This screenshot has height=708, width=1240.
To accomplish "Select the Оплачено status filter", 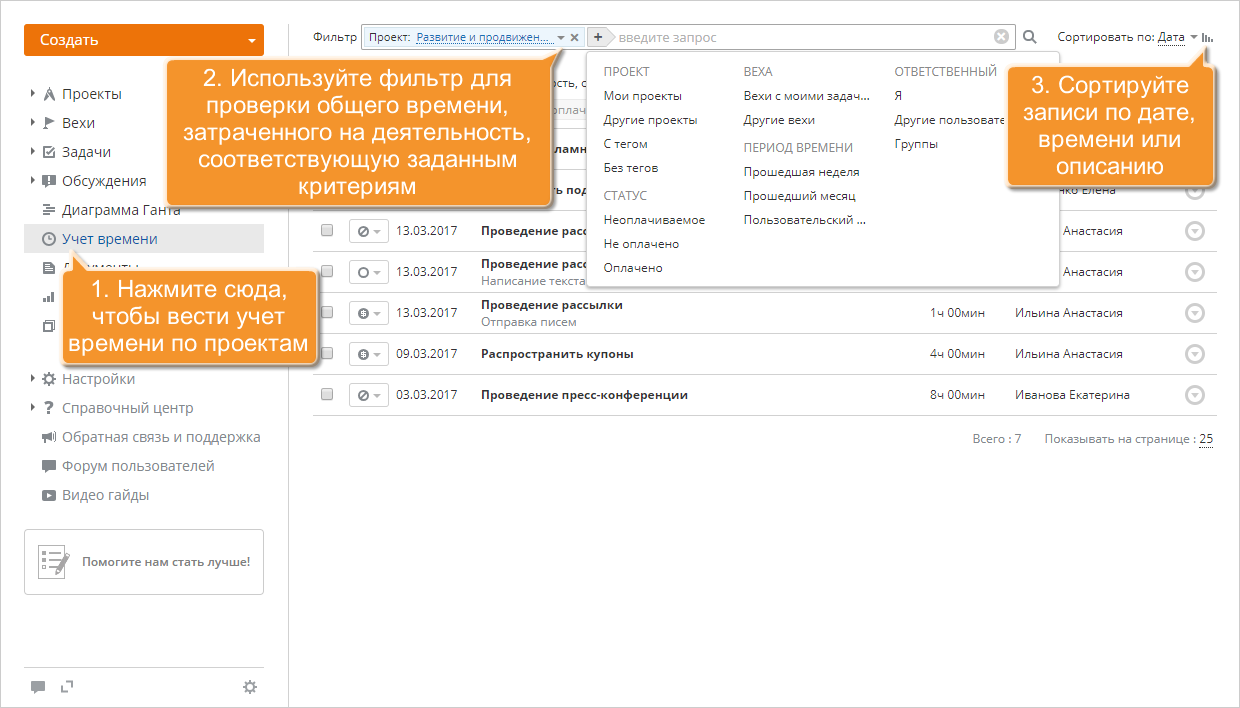I will 633,268.
